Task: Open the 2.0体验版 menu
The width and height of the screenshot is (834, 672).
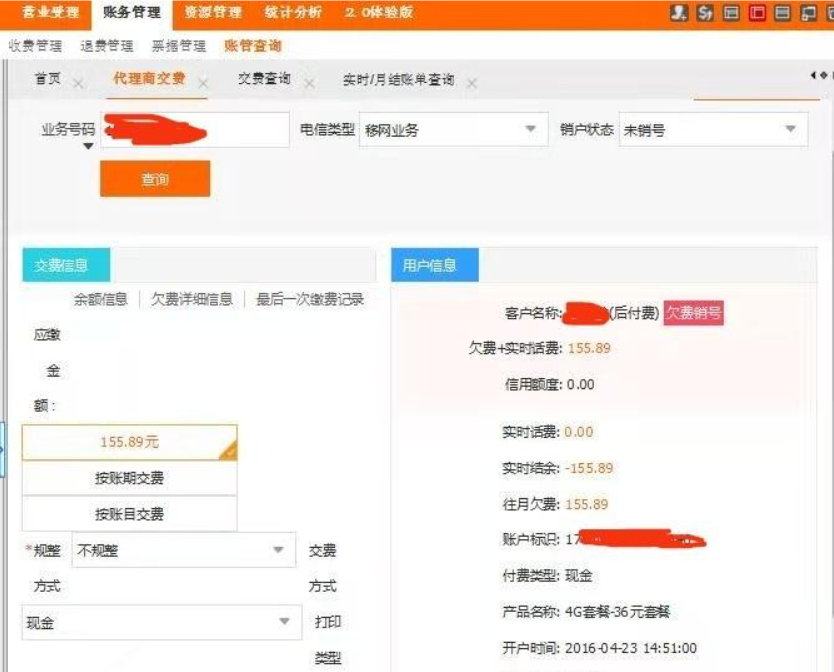Action: (x=379, y=12)
